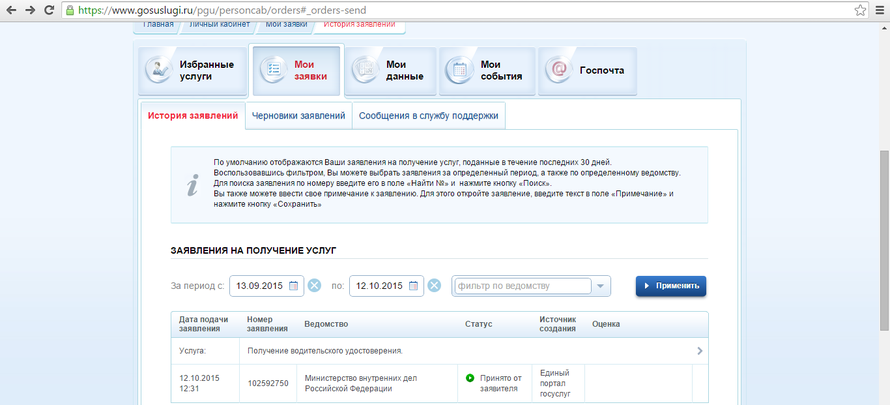Screen dimensions: 890x405
Task: Open the Избранные услуги section
Action: pyautogui.click(x=192, y=71)
